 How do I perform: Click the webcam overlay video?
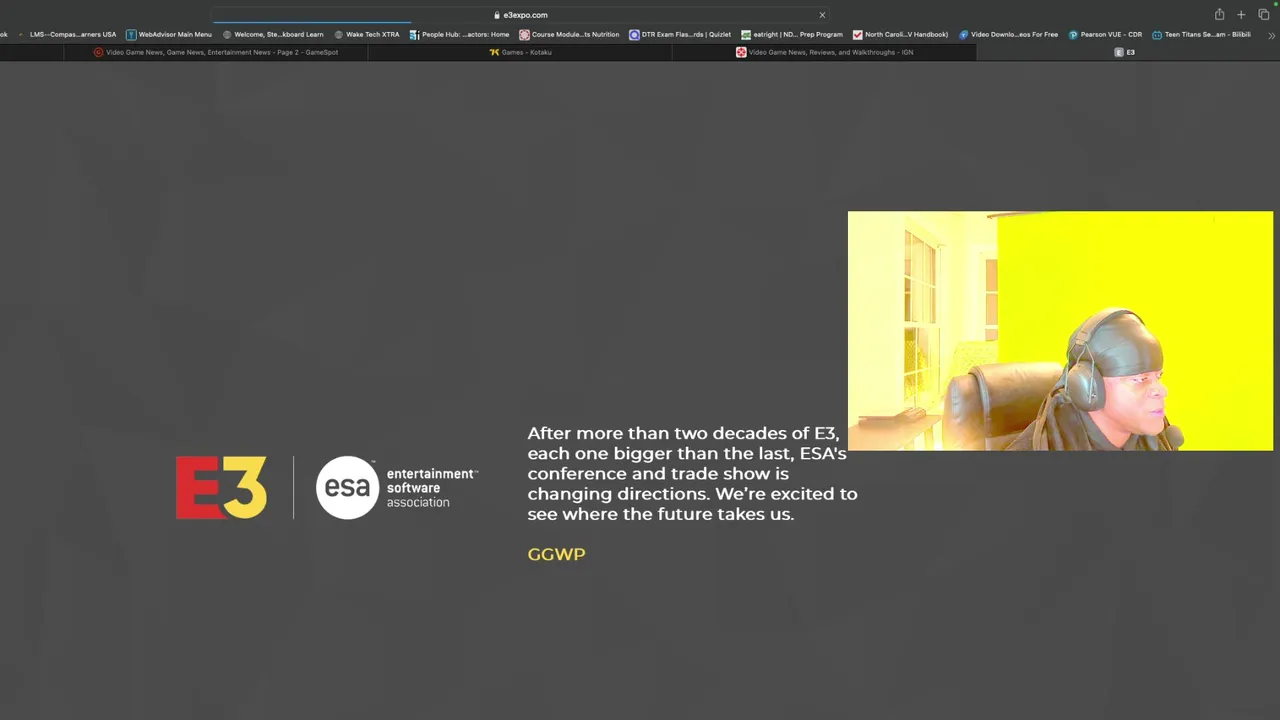(x=1060, y=331)
